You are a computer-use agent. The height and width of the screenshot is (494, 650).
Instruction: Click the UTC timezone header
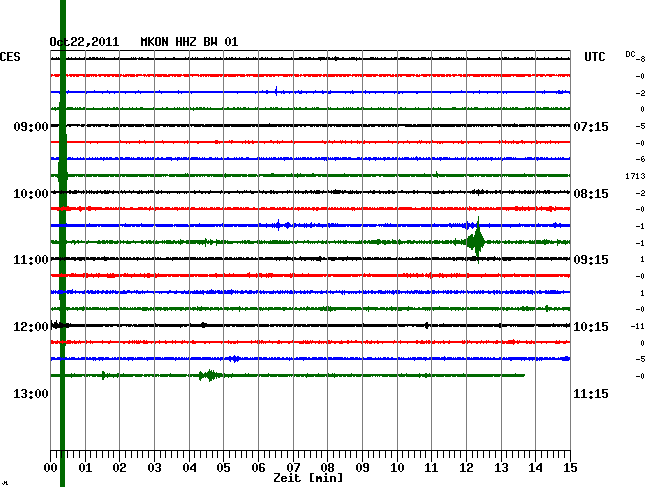point(595,57)
